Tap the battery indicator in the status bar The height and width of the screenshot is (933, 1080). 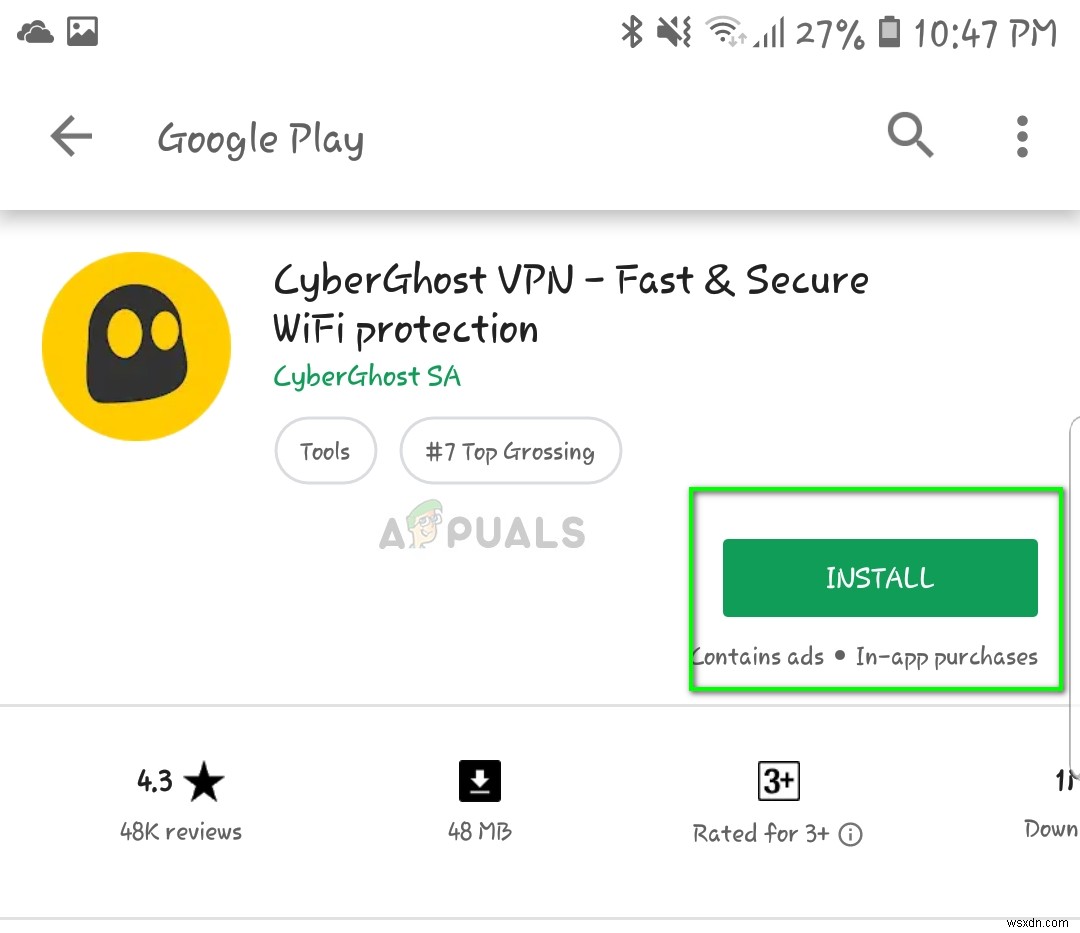coord(888,32)
